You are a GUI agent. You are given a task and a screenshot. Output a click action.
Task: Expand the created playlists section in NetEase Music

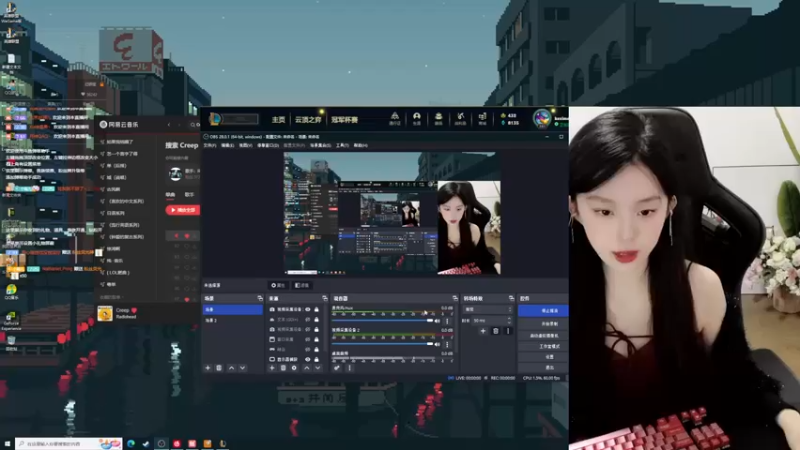point(111,297)
